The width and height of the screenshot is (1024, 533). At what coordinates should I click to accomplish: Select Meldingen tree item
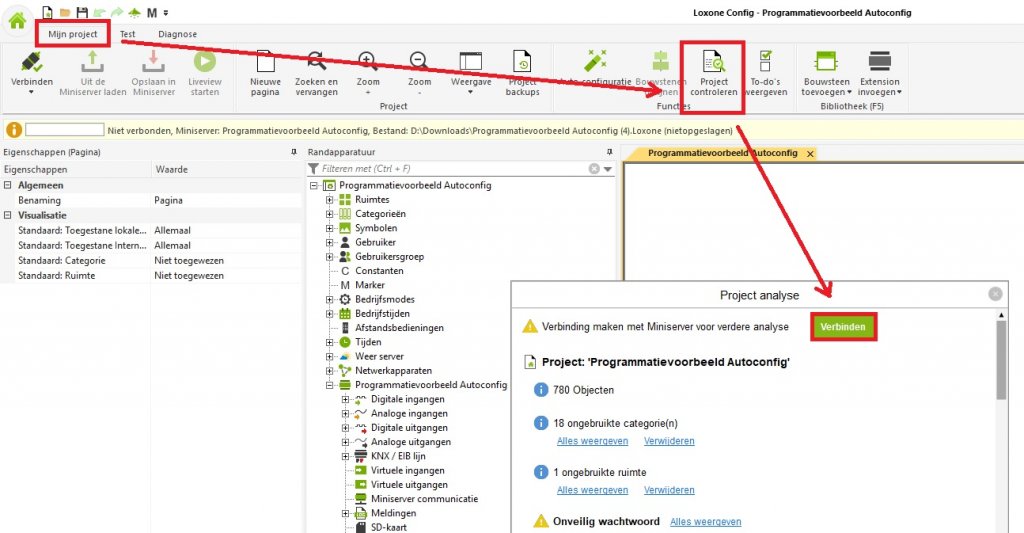[x=393, y=513]
